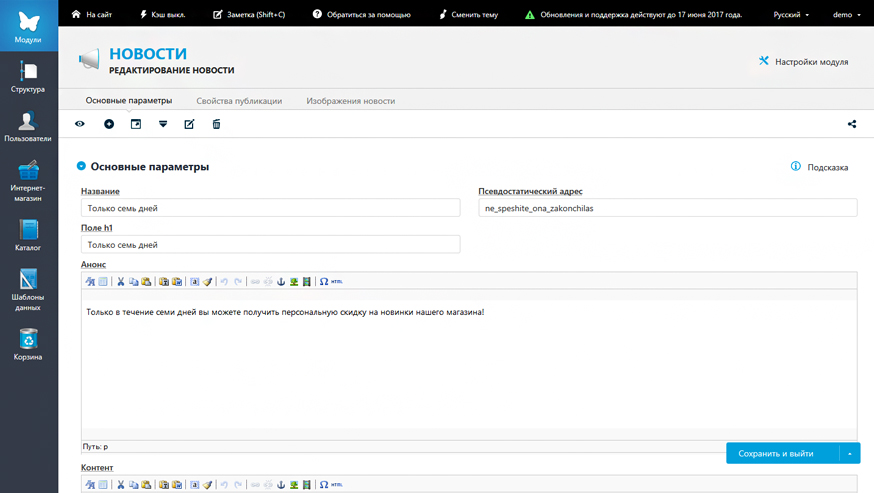Click Обратиться за помощью
The height and width of the screenshot is (493, 874).
tap(362, 14)
